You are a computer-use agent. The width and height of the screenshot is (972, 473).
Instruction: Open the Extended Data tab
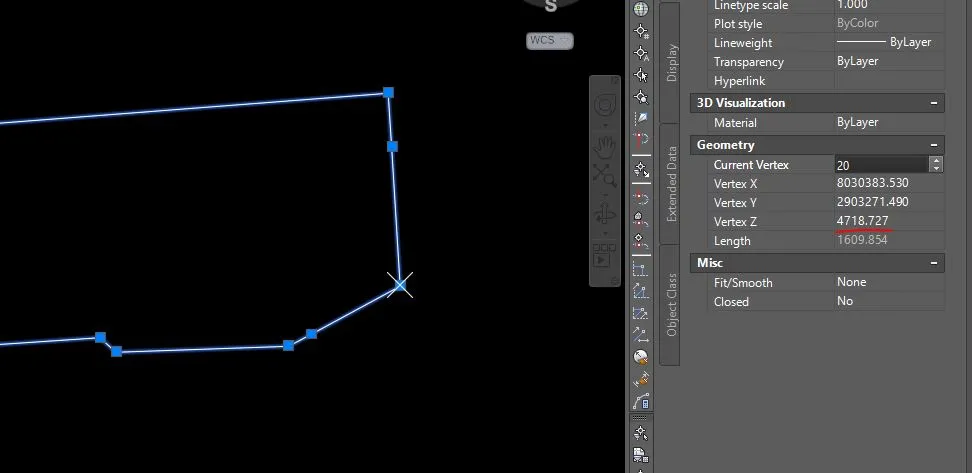671,183
